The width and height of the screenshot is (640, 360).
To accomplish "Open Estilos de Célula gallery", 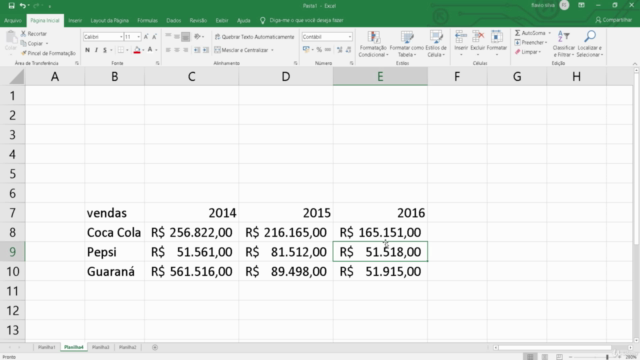I will [436, 44].
